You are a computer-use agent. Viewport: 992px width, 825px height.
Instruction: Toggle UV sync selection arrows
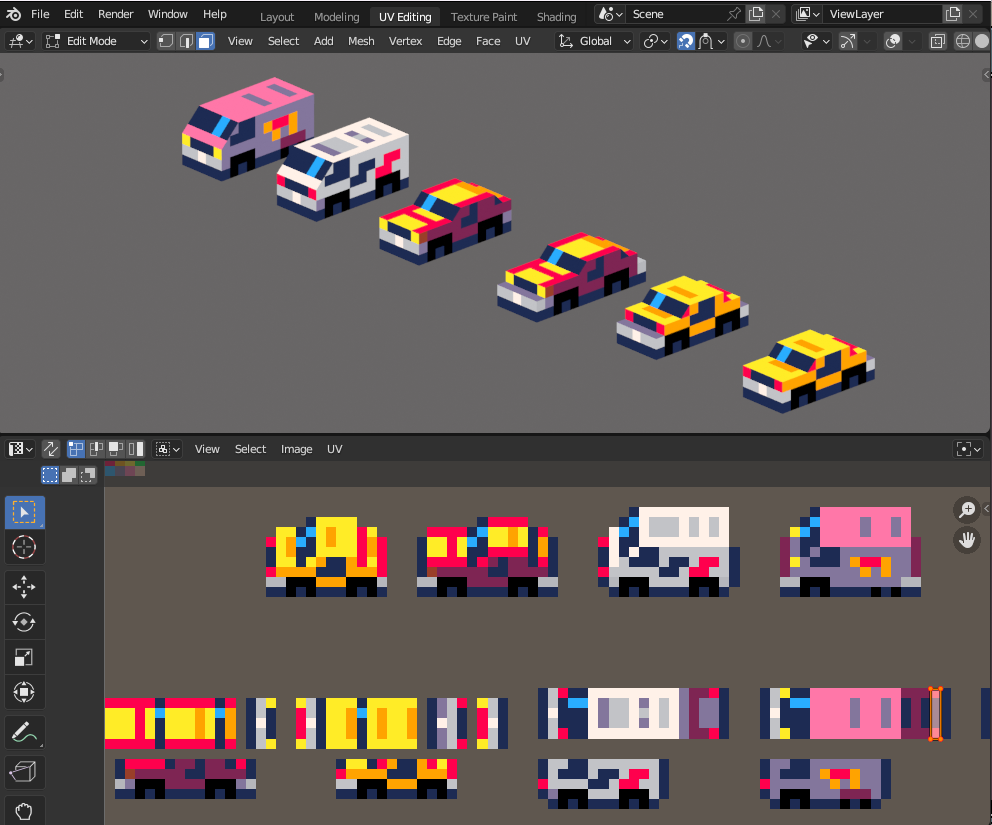pyautogui.click(x=51, y=449)
